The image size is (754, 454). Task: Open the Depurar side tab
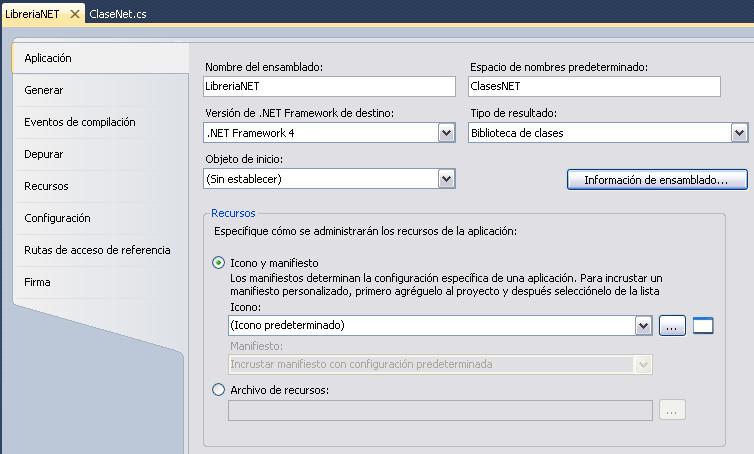[x=101, y=154]
